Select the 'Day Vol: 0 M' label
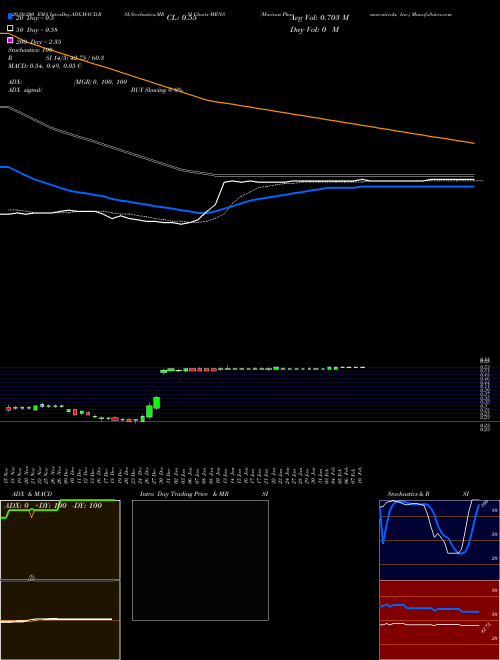This screenshot has height=660, width=500. click(314, 29)
